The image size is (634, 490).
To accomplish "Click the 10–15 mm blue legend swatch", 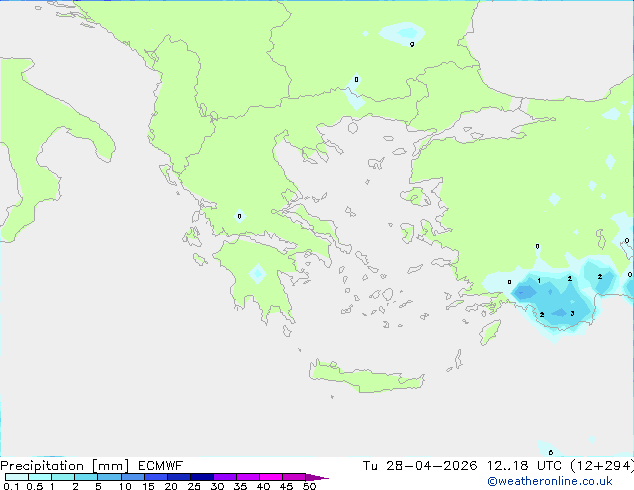I will (132, 477).
